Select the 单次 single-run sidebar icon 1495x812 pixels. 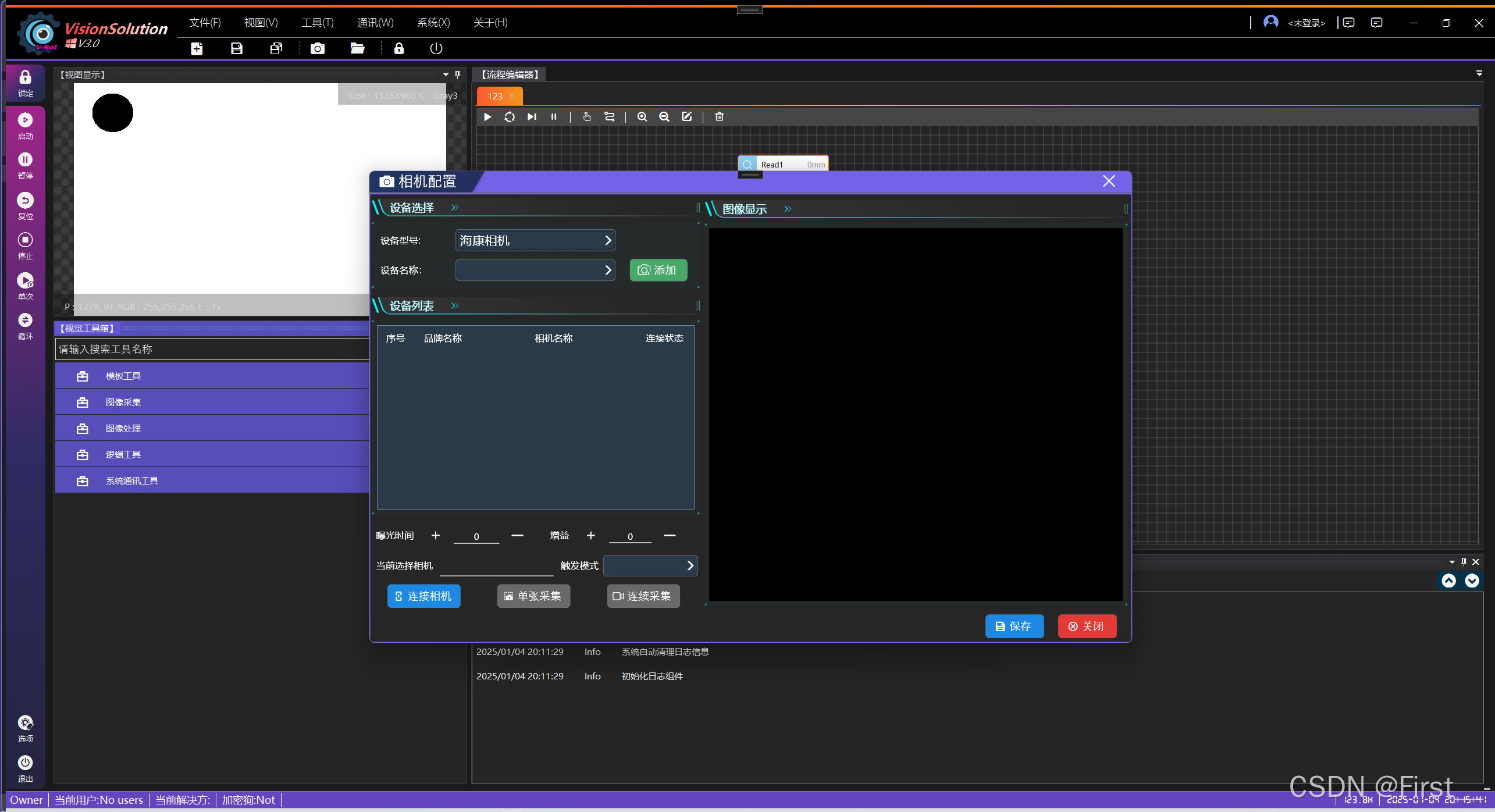click(24, 284)
